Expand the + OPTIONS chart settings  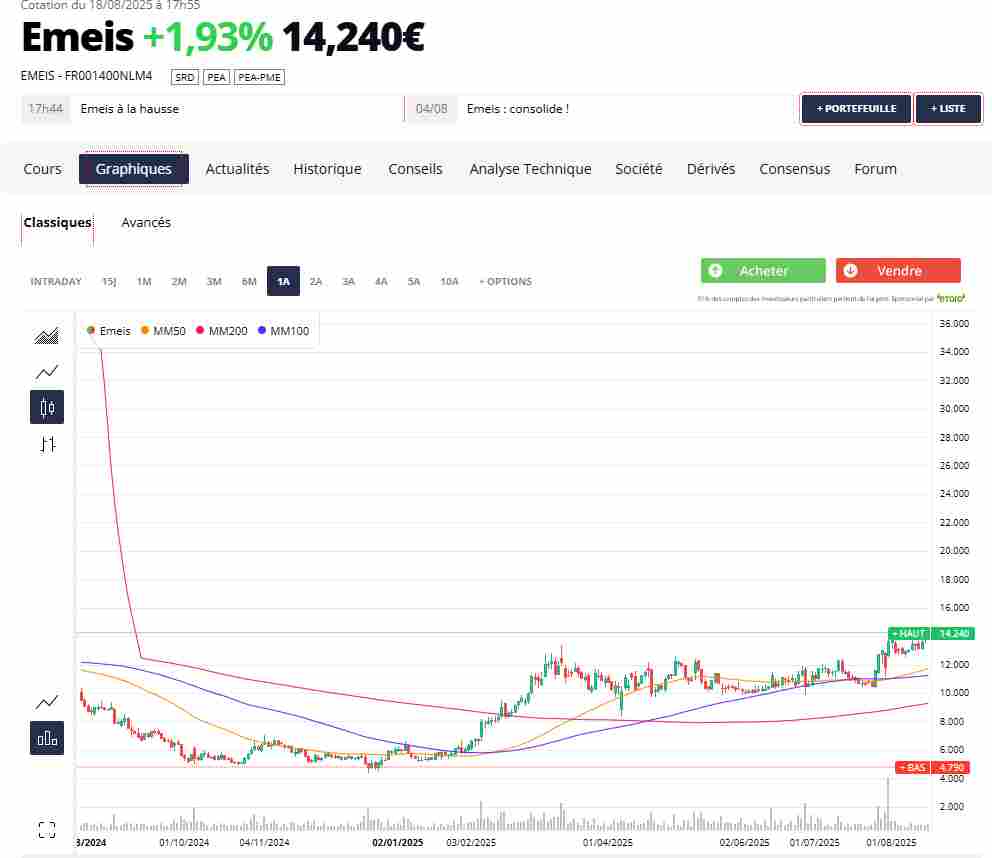tap(505, 281)
